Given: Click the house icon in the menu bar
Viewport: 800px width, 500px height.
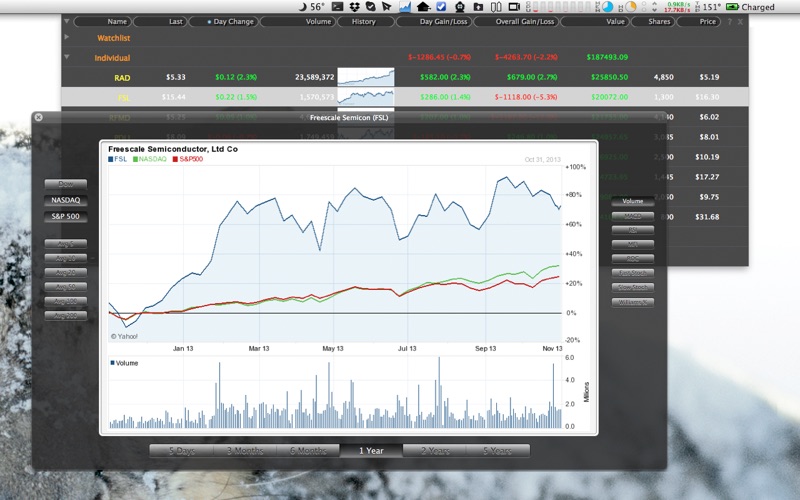Looking at the screenshot, I should [x=423, y=7].
